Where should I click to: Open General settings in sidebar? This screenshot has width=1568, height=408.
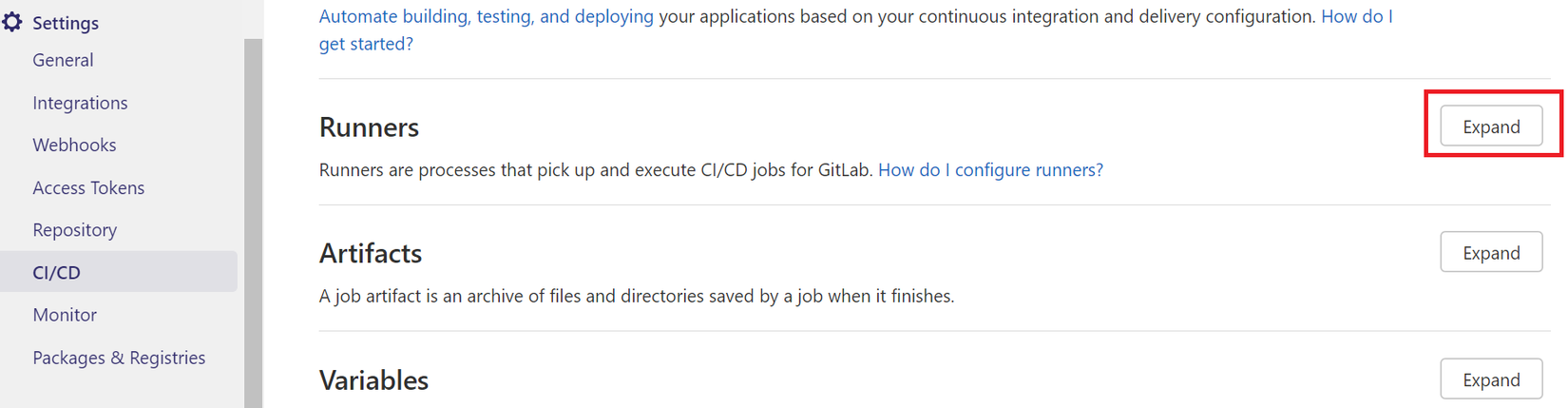[x=63, y=60]
